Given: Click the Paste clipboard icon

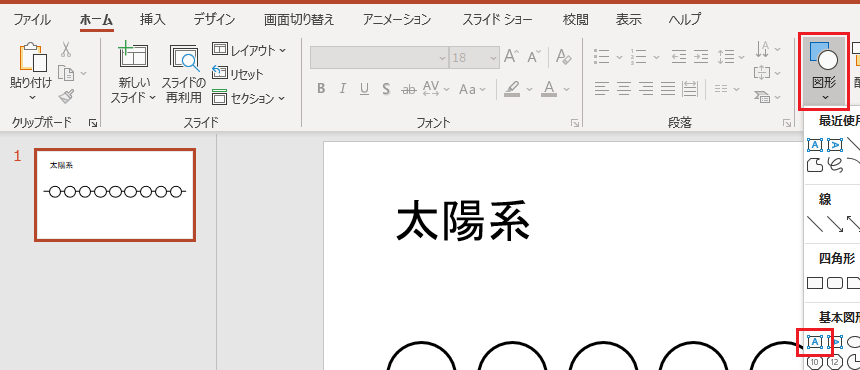Looking at the screenshot, I should coord(32,57).
